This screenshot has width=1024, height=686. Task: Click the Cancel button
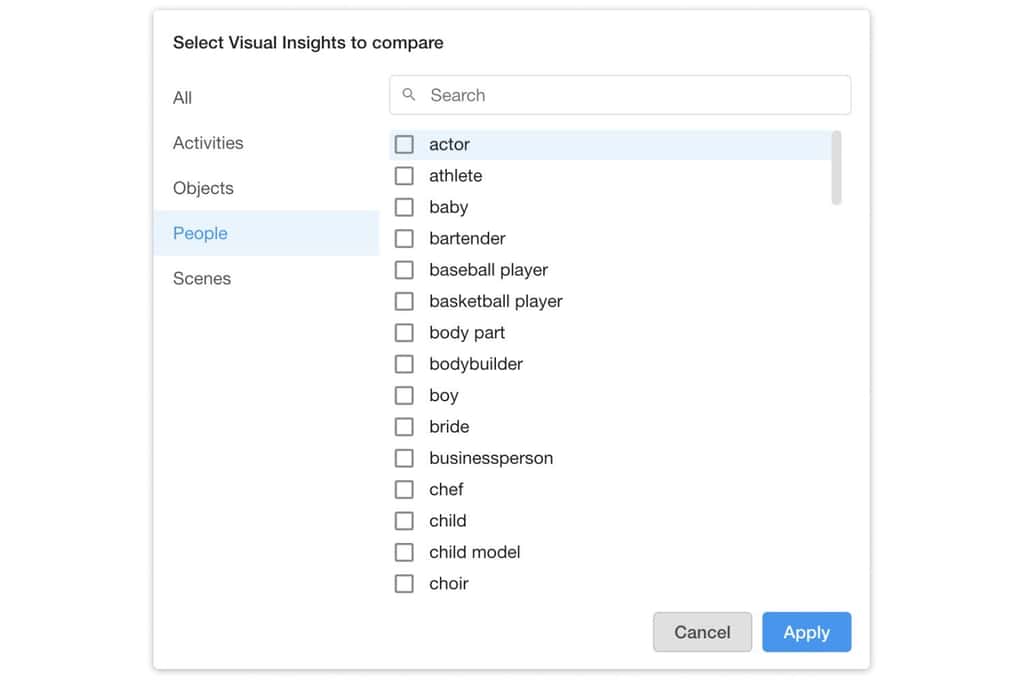pyautogui.click(x=702, y=632)
